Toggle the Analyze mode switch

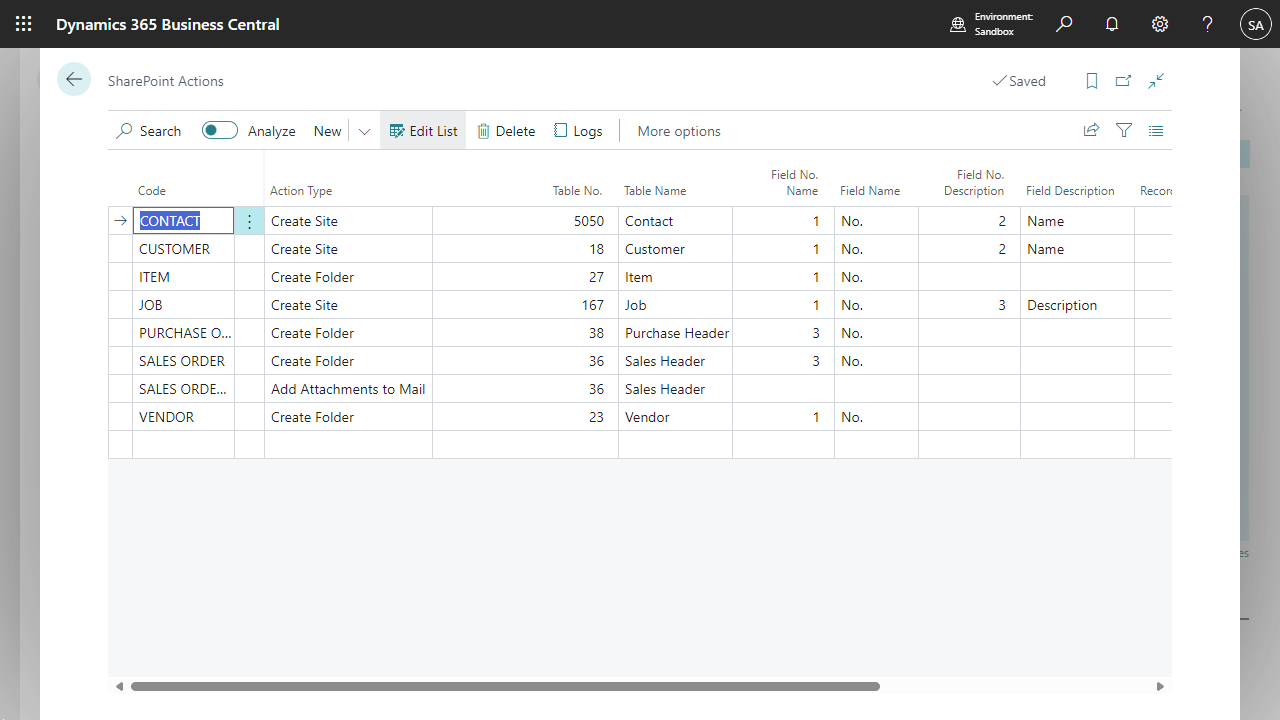[220, 130]
